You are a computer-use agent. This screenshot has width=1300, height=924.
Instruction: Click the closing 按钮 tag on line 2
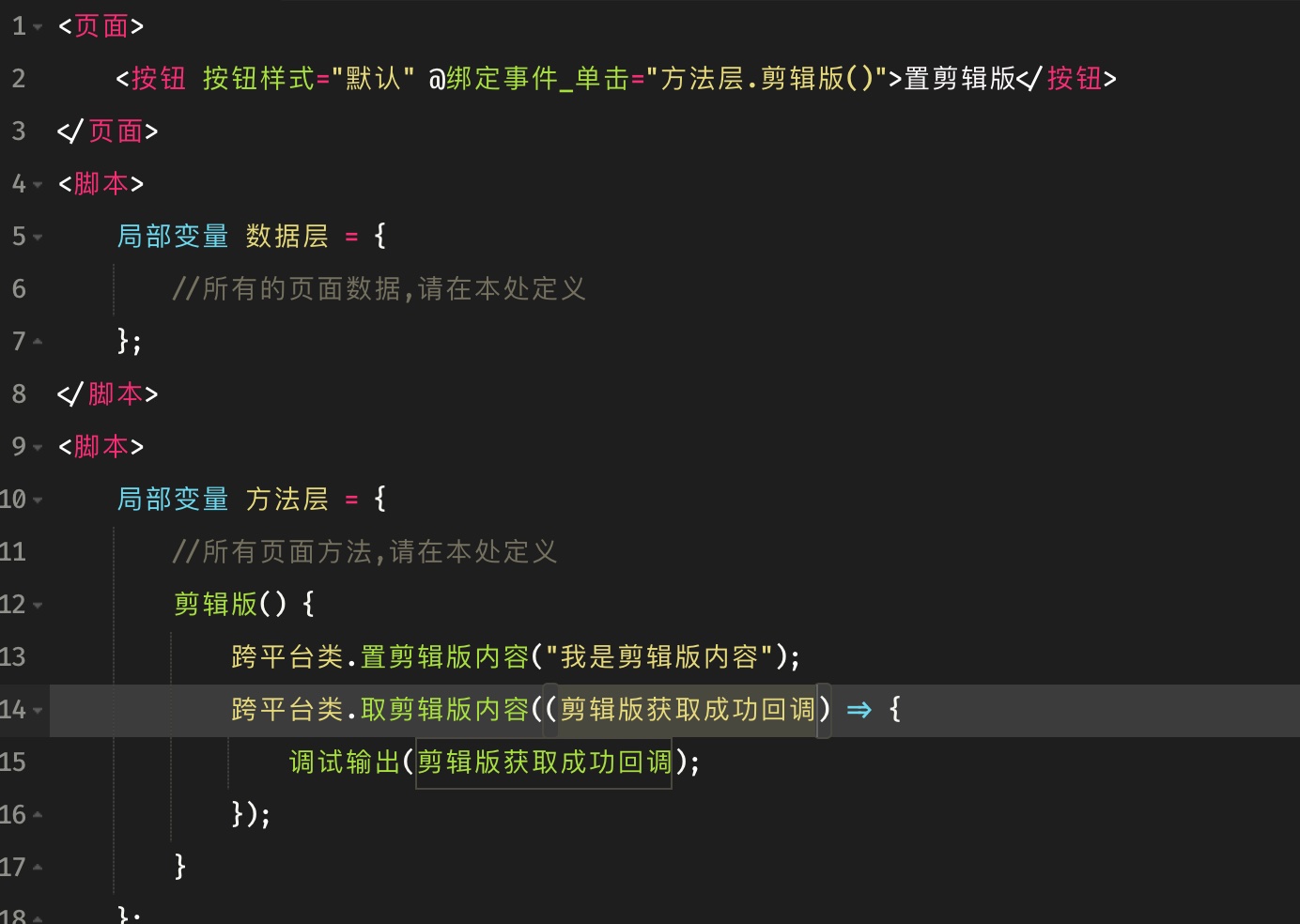[x=1067, y=79]
